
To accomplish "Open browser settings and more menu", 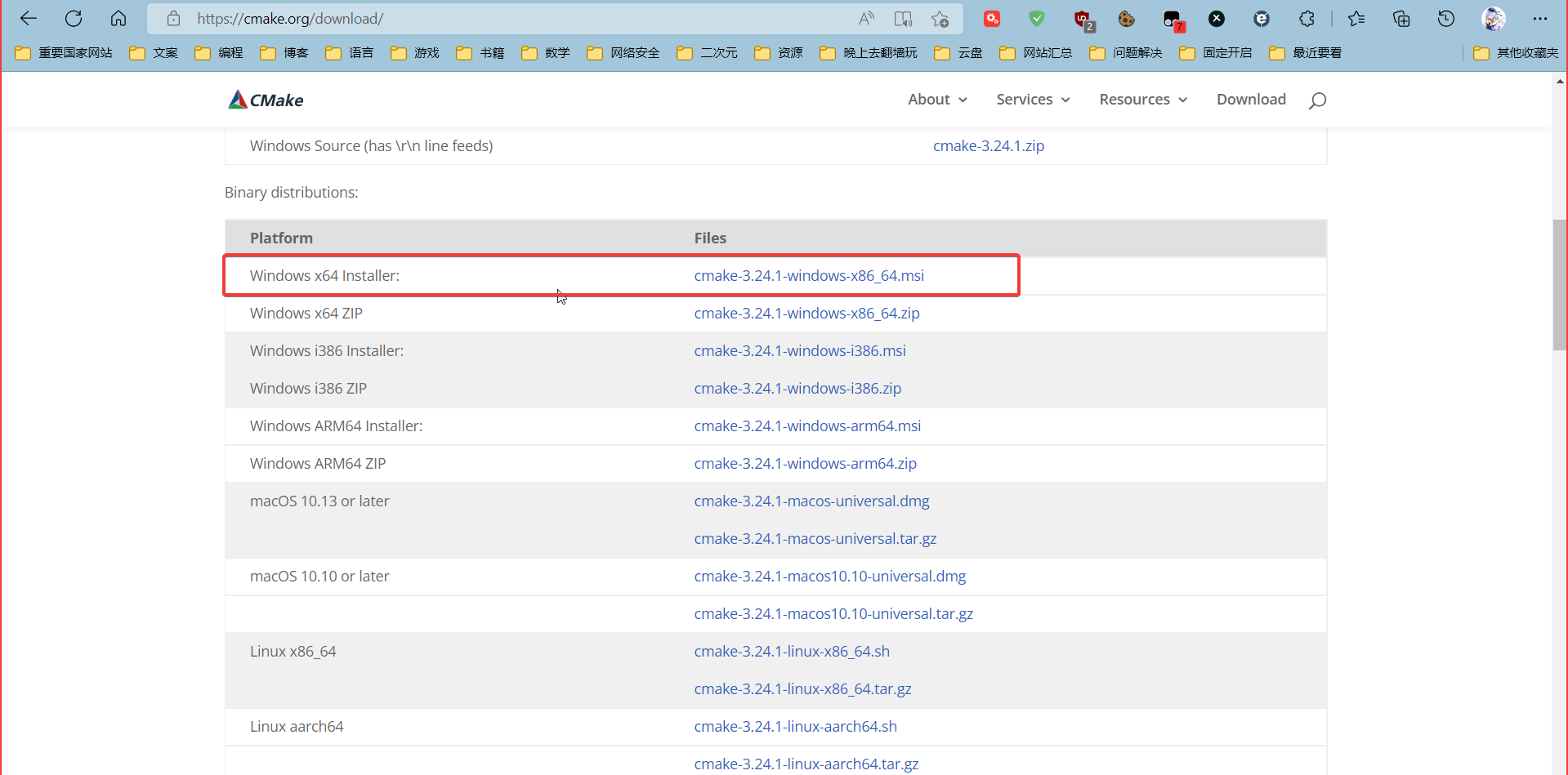I will [x=1540, y=18].
